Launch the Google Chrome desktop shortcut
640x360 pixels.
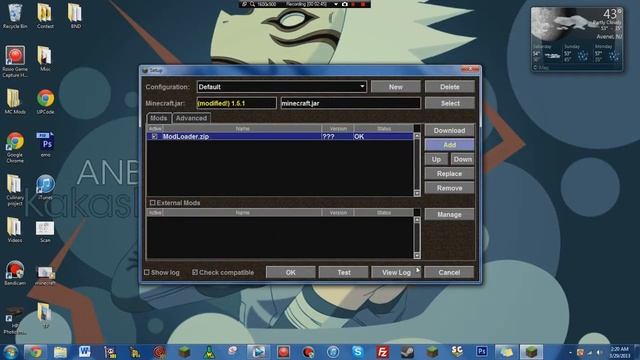tap(15, 147)
